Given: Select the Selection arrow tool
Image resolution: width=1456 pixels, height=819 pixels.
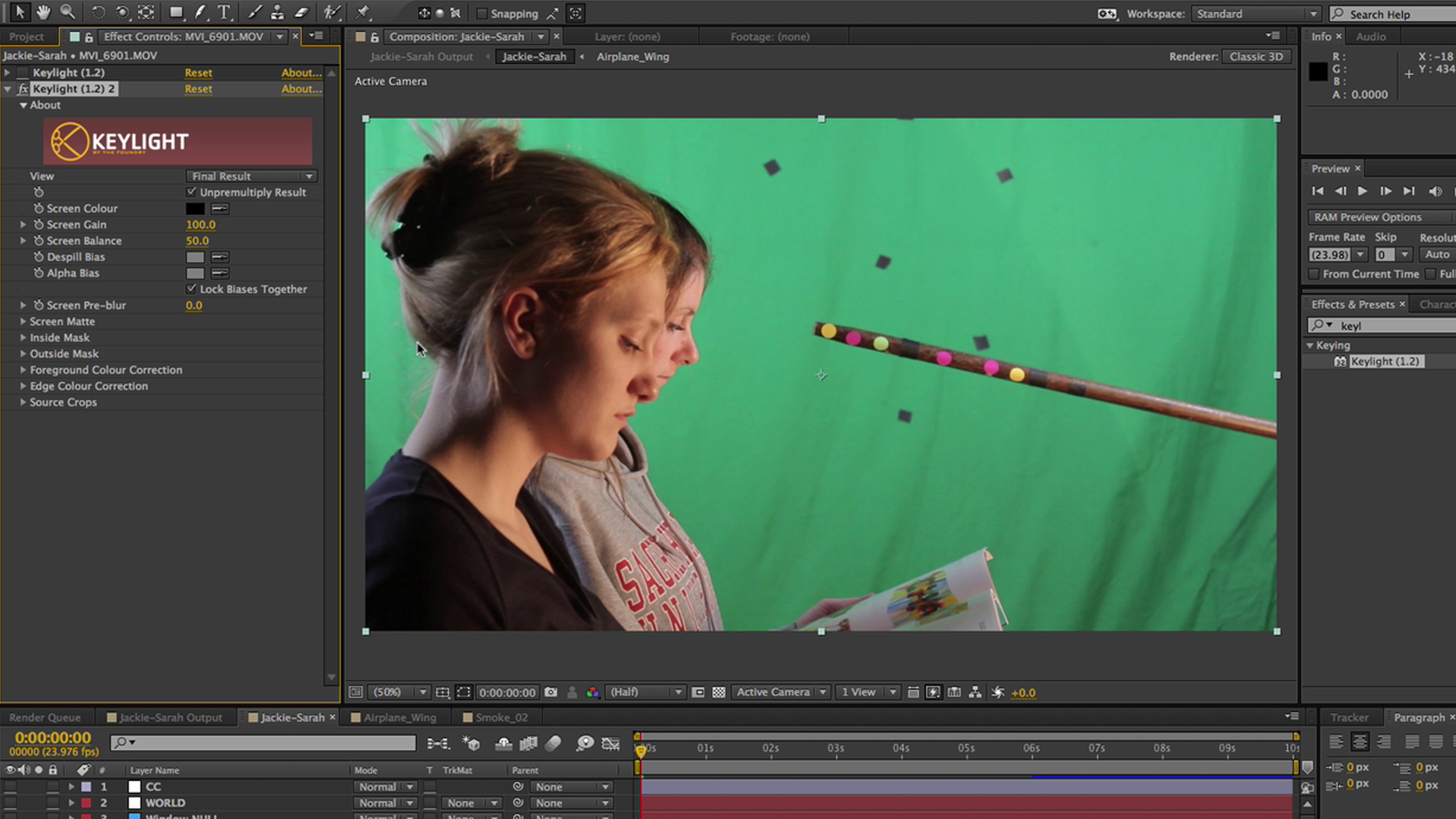Looking at the screenshot, I should click(19, 12).
